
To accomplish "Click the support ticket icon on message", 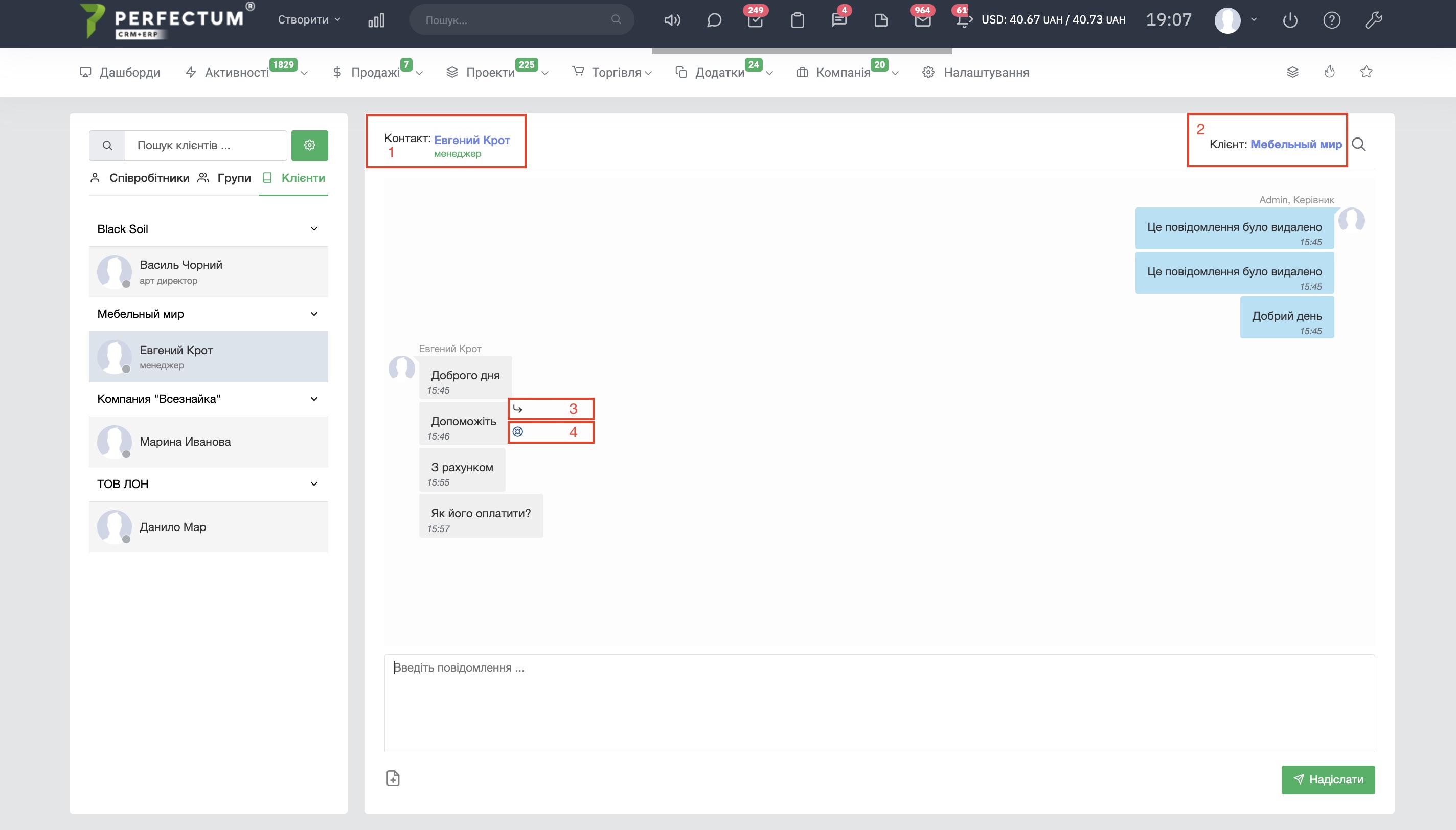I will click(x=518, y=432).
